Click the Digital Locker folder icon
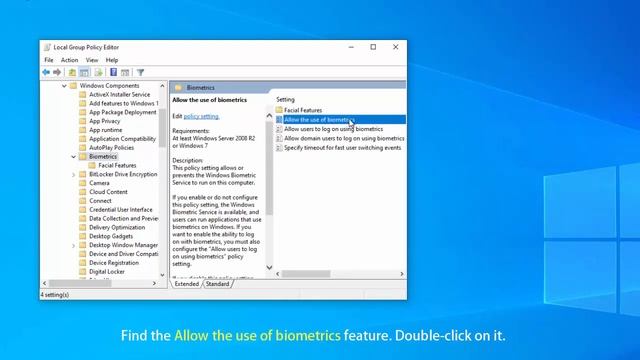Screen dimensions: 640x360 83,271
